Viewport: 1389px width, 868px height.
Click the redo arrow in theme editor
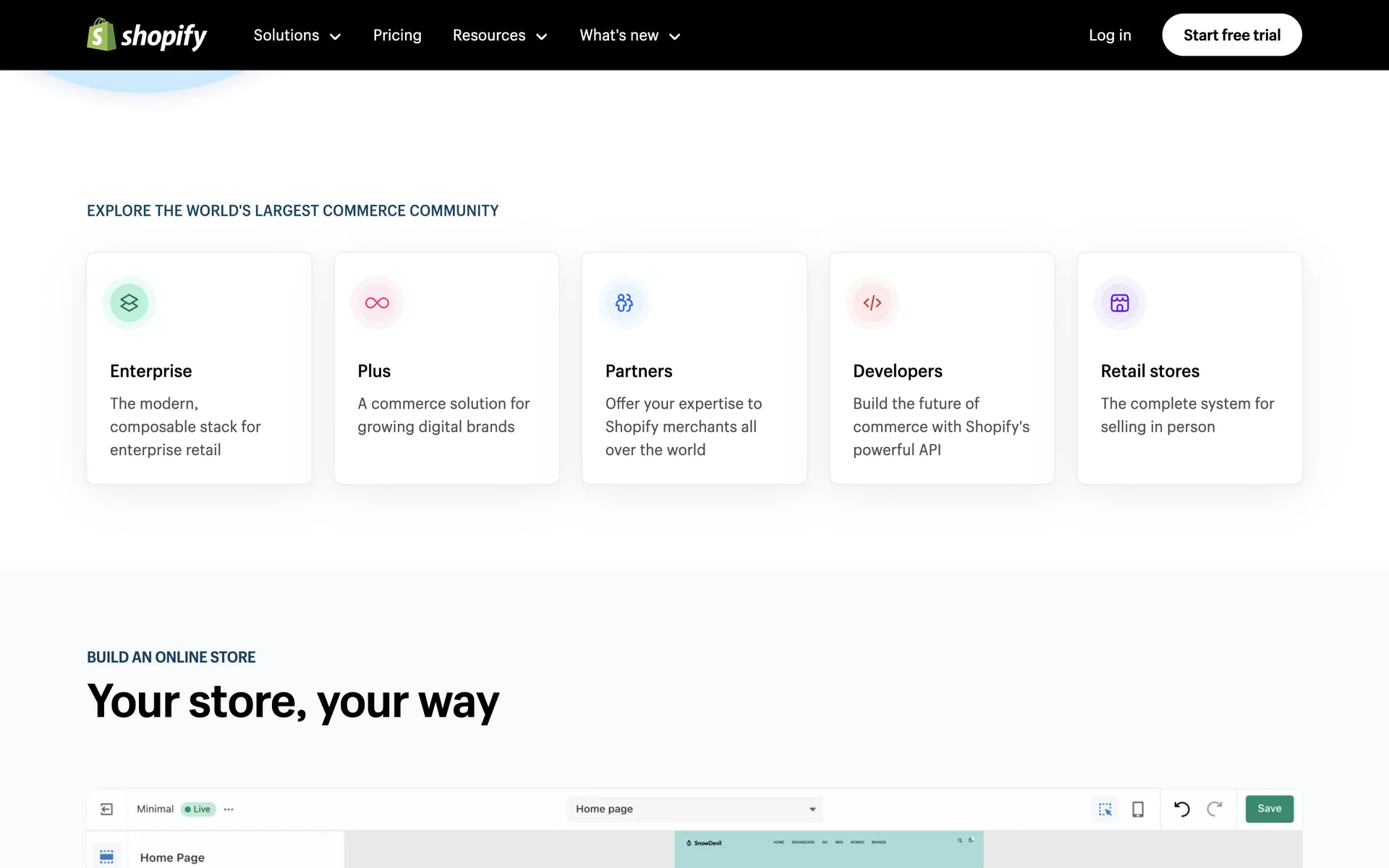[1215, 809]
